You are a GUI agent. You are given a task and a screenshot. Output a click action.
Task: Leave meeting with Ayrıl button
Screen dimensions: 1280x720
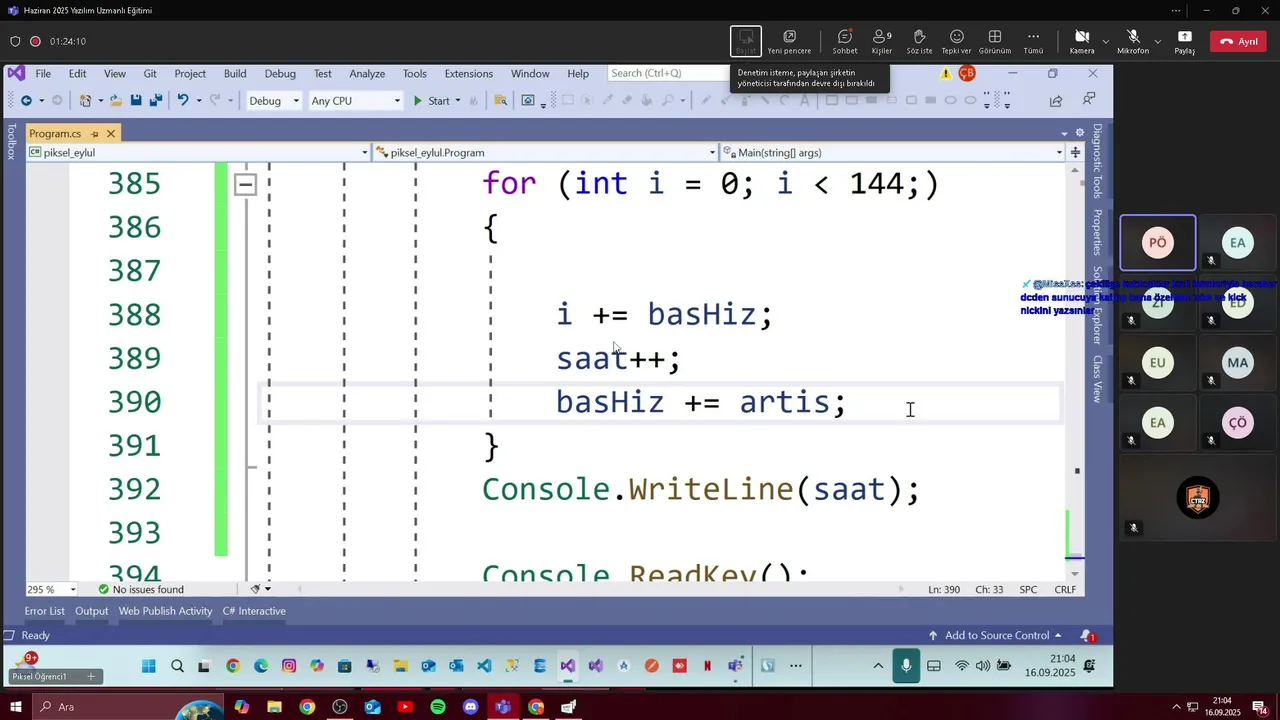click(x=1238, y=41)
